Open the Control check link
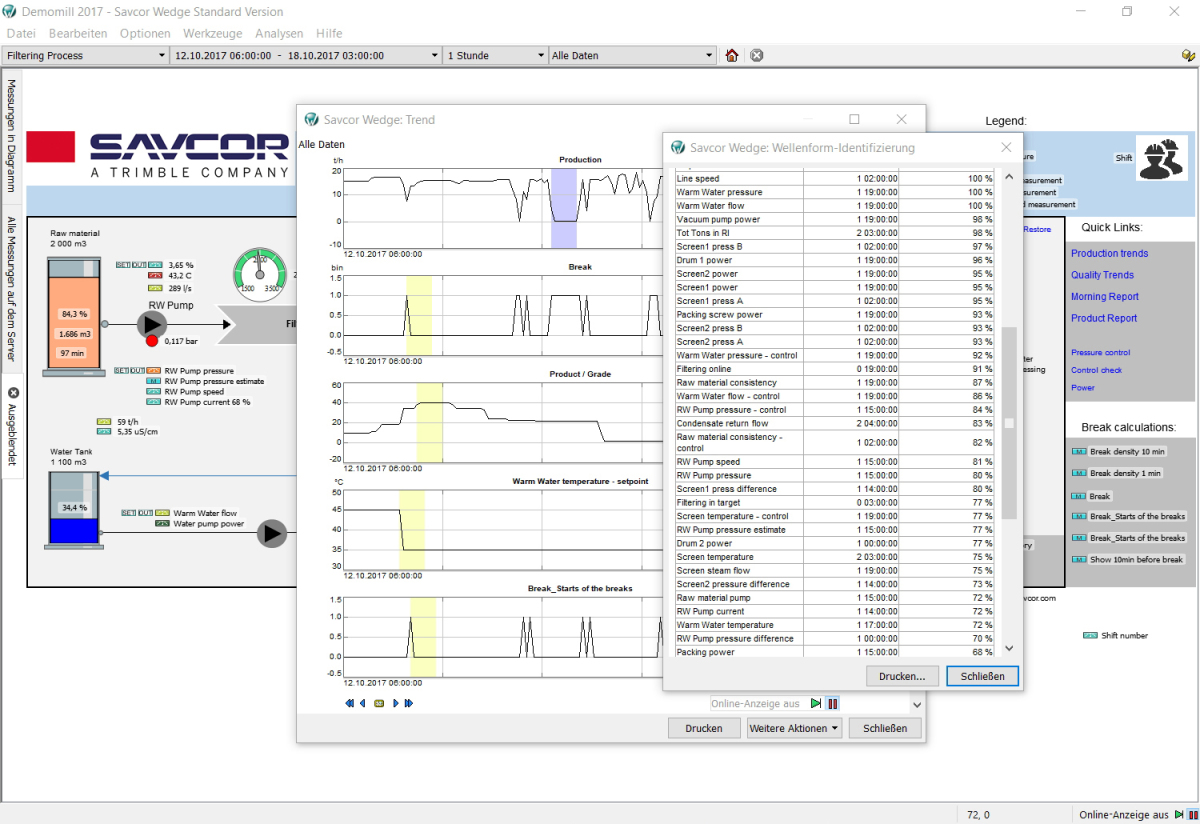Viewport: 1200px width, 824px height. 1096,370
